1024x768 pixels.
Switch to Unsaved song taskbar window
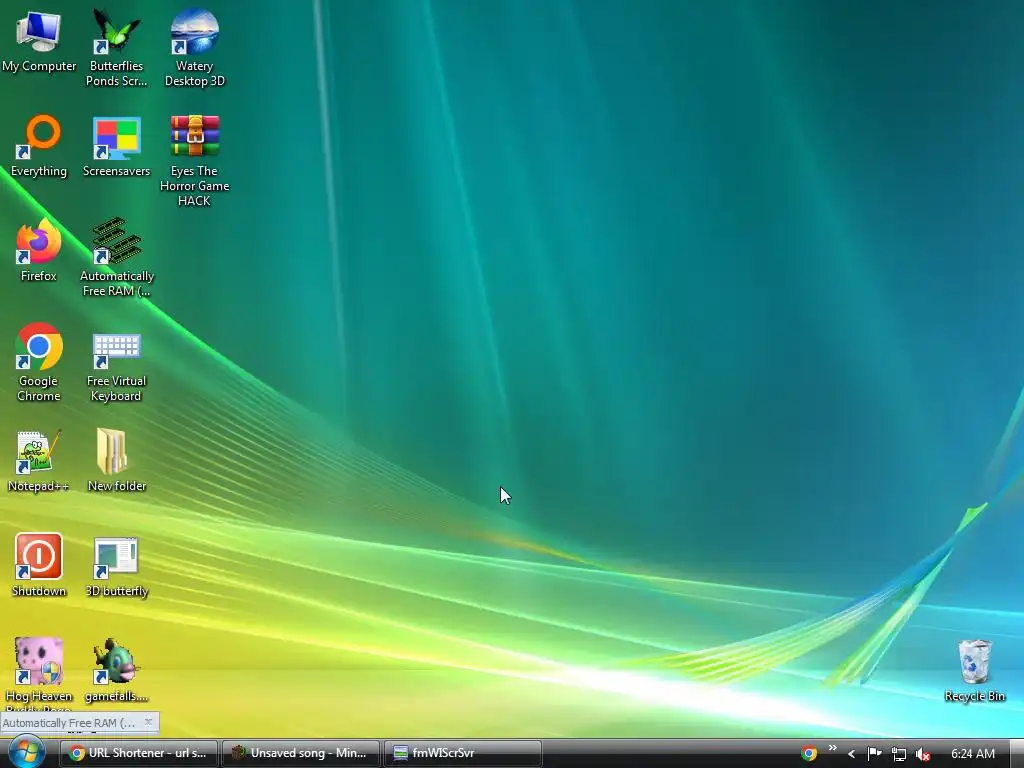(300, 753)
